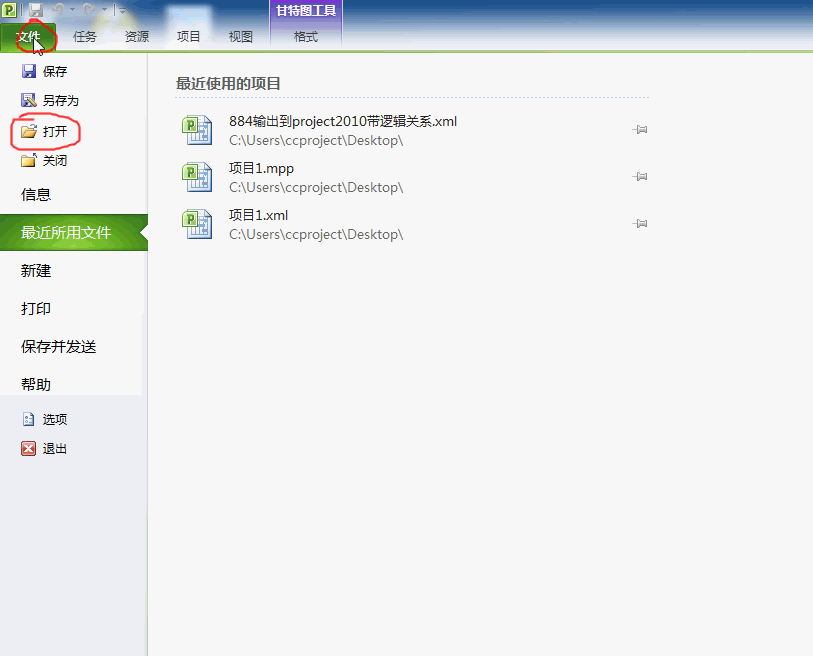Open recent file 项目1.xml
Viewport: 813px width, 656px height.
[258, 215]
